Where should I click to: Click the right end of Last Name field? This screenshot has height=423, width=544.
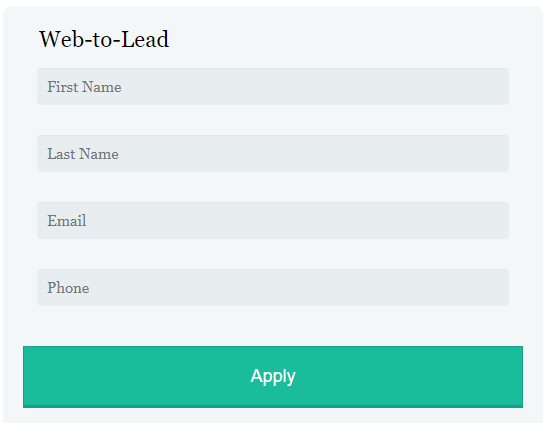click(x=496, y=153)
